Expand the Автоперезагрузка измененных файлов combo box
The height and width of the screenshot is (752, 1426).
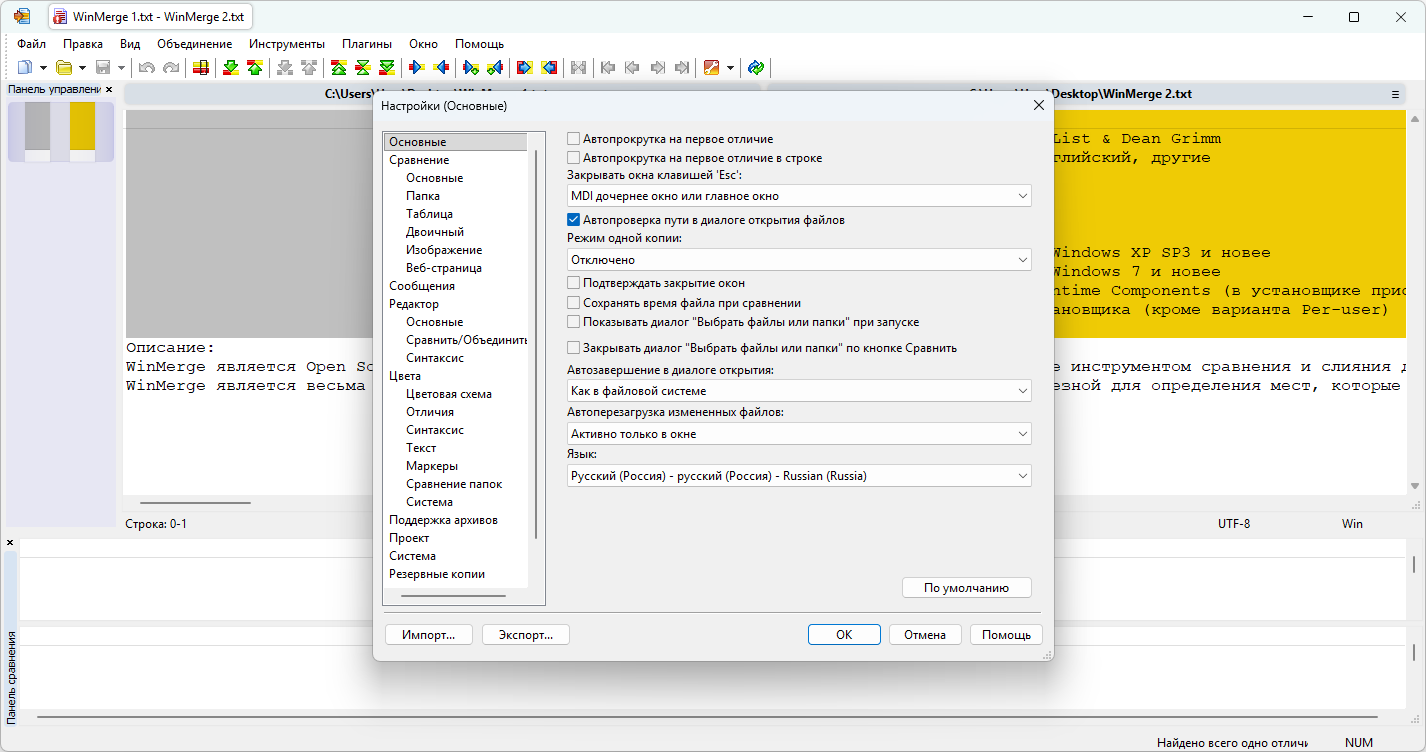point(799,434)
